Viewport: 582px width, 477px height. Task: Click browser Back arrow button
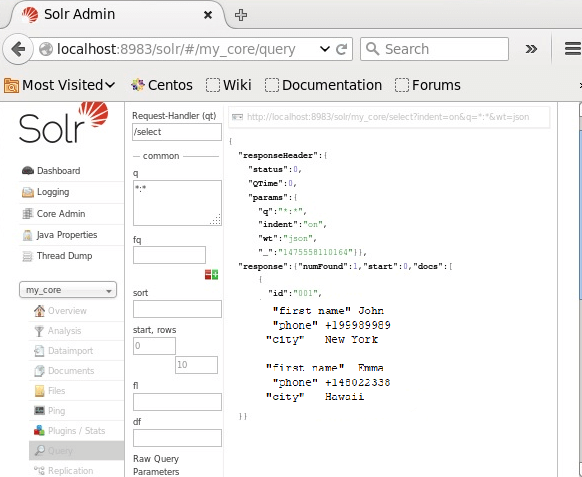point(17,49)
